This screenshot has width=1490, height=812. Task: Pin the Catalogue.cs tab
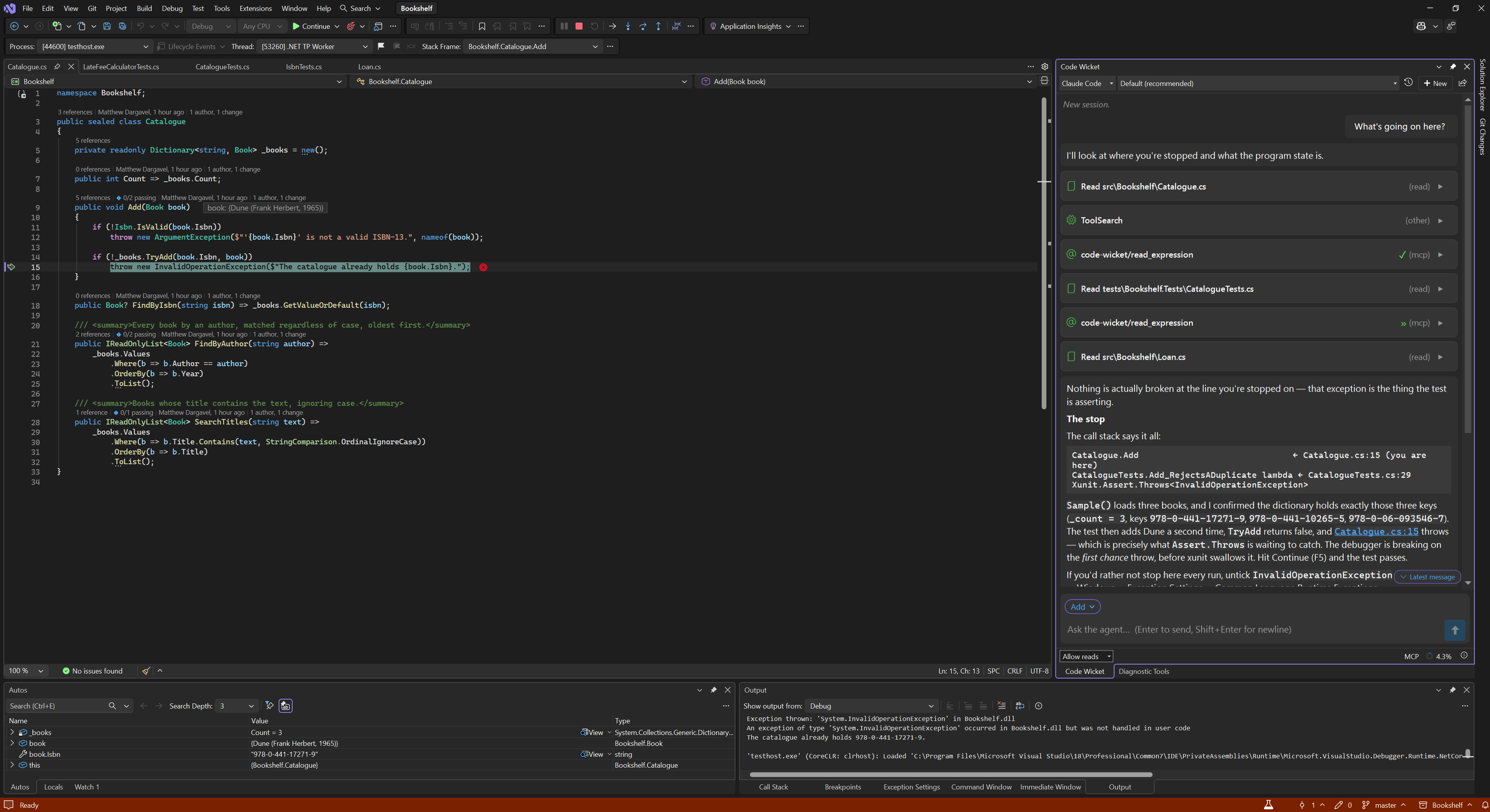point(57,67)
